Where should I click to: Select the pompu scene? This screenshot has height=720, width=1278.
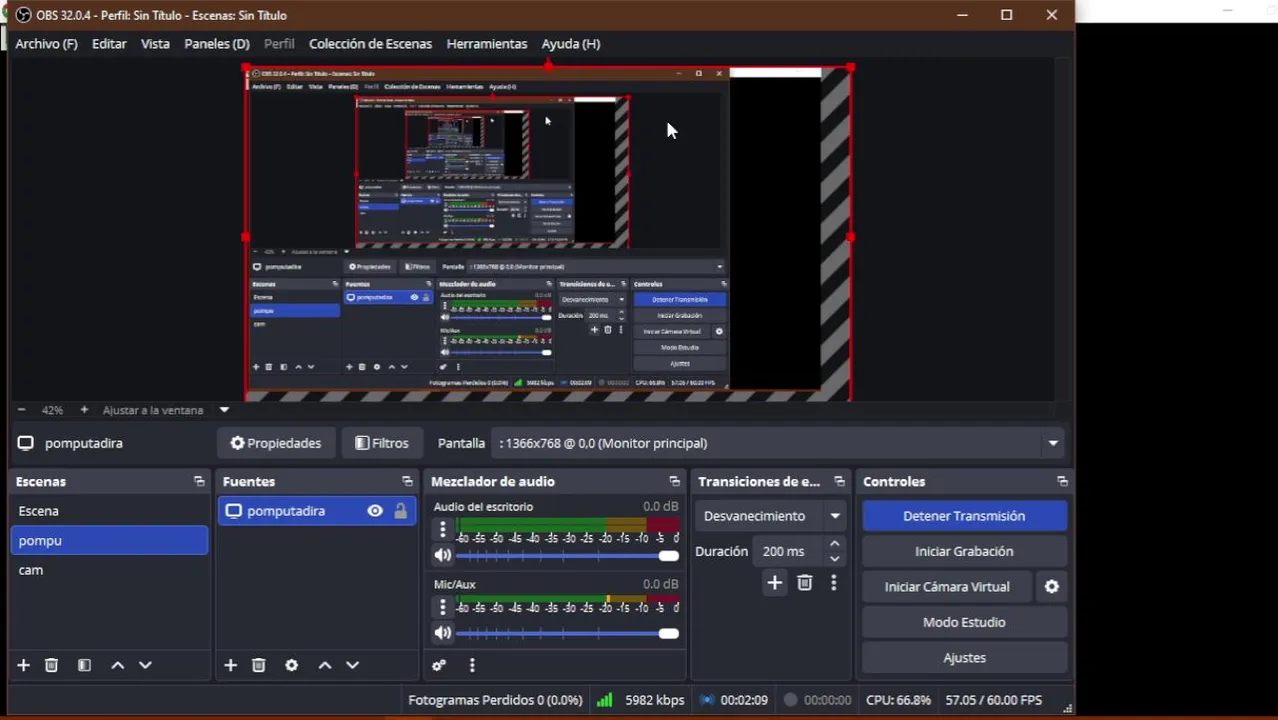[109, 540]
